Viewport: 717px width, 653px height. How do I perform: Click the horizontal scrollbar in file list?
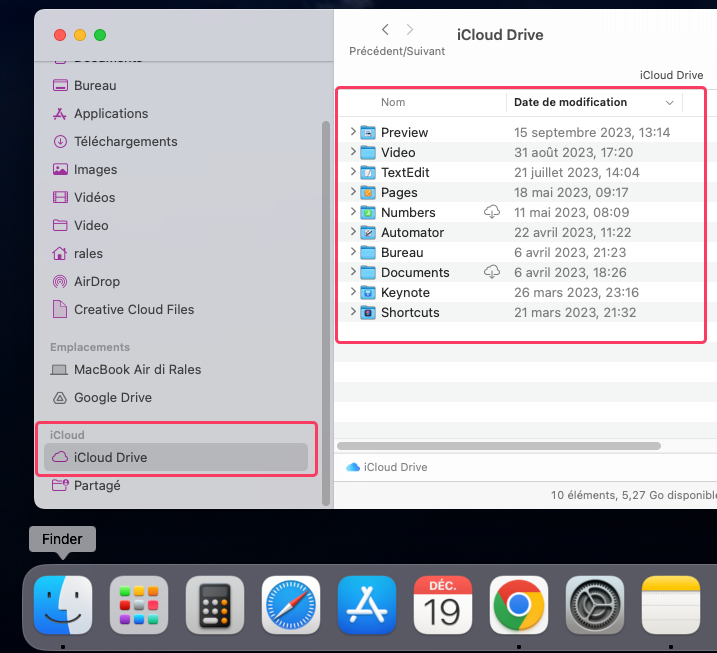(499, 446)
